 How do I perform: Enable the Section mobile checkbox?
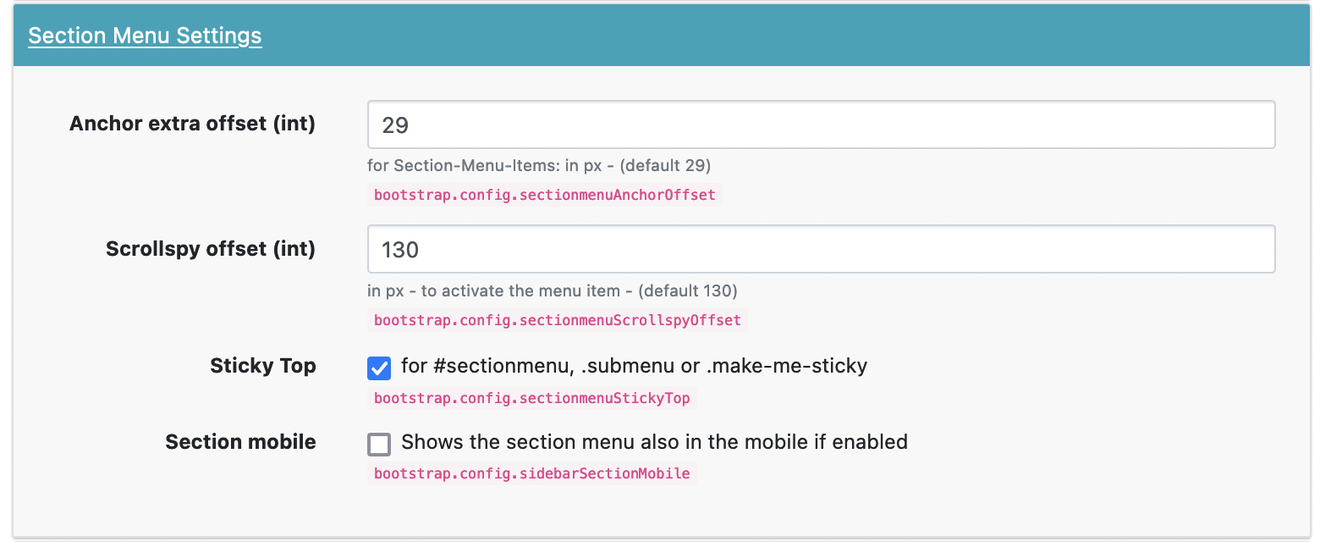(379, 443)
